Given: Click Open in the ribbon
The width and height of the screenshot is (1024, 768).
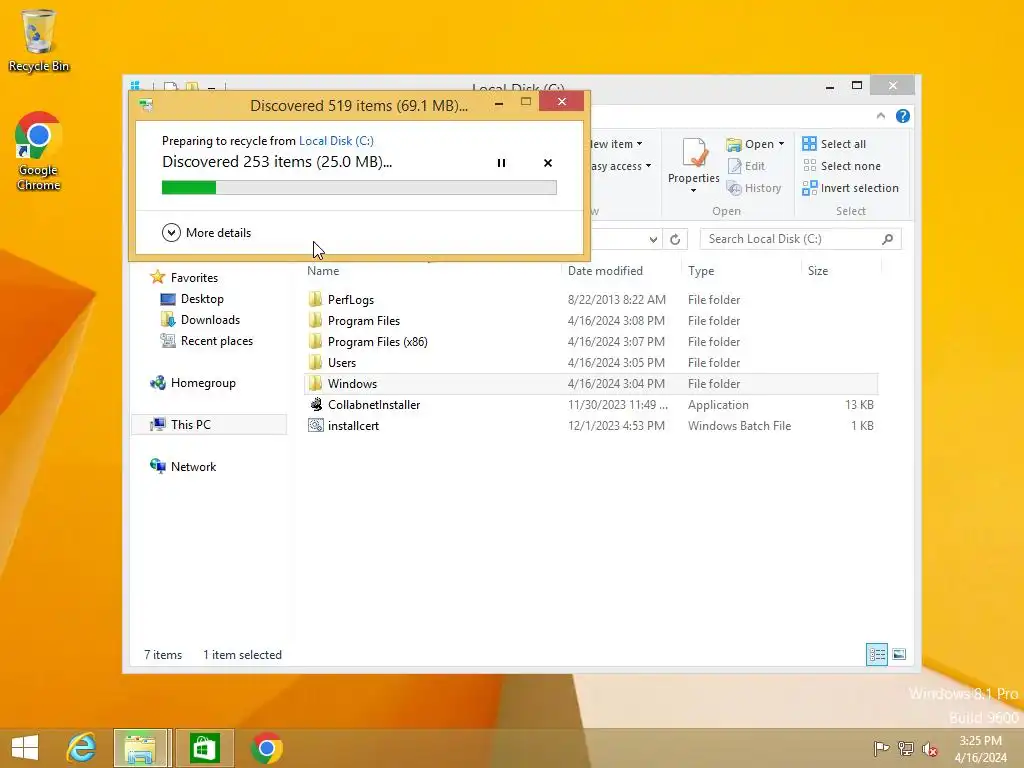Looking at the screenshot, I should point(750,144).
